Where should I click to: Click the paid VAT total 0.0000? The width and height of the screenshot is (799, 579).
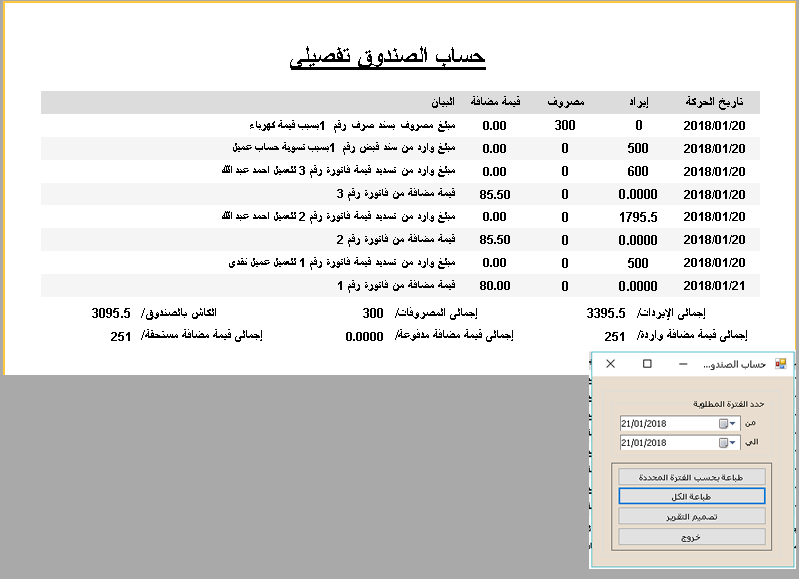coord(364,336)
